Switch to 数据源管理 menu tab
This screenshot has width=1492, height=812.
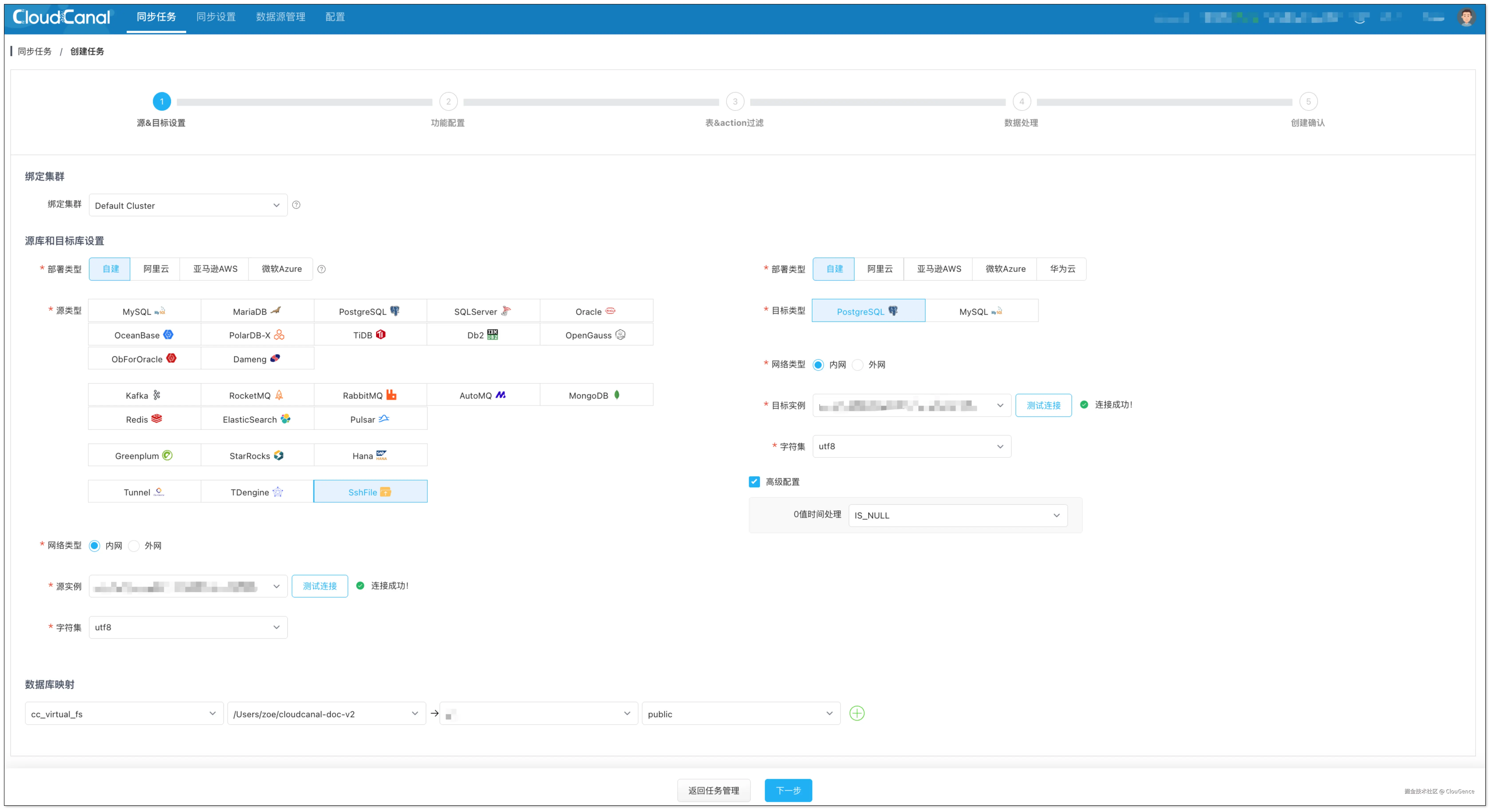coord(280,17)
